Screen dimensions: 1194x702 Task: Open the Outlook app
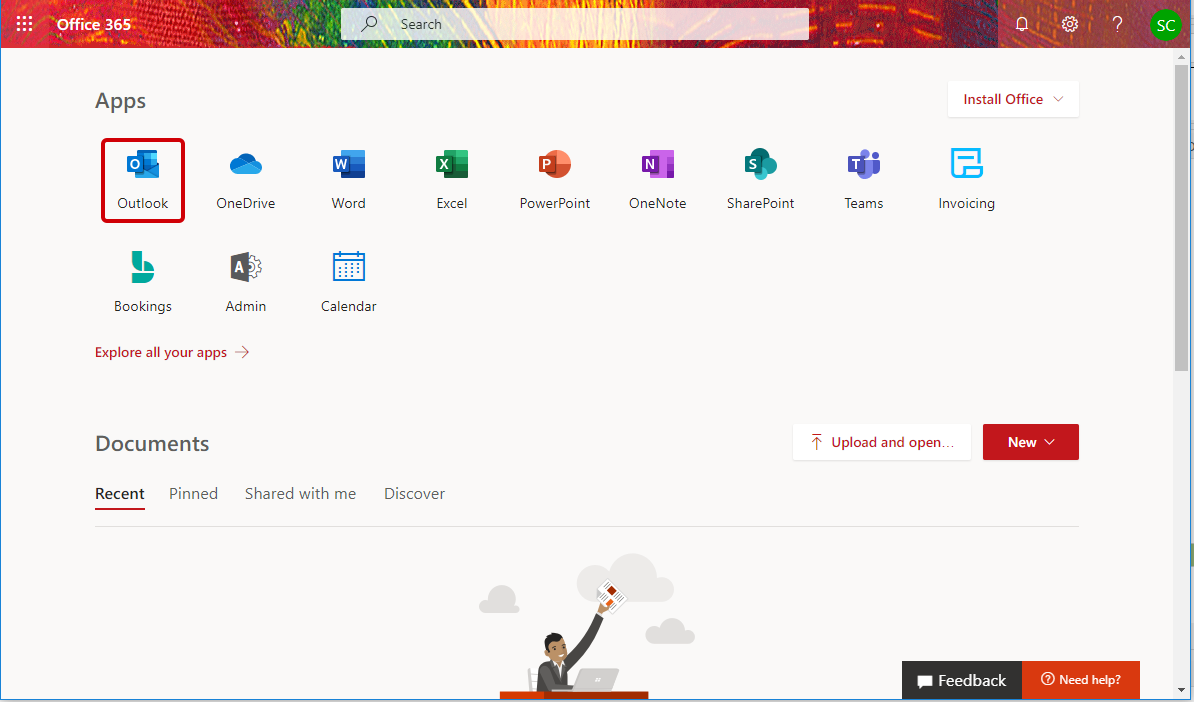pos(143,179)
